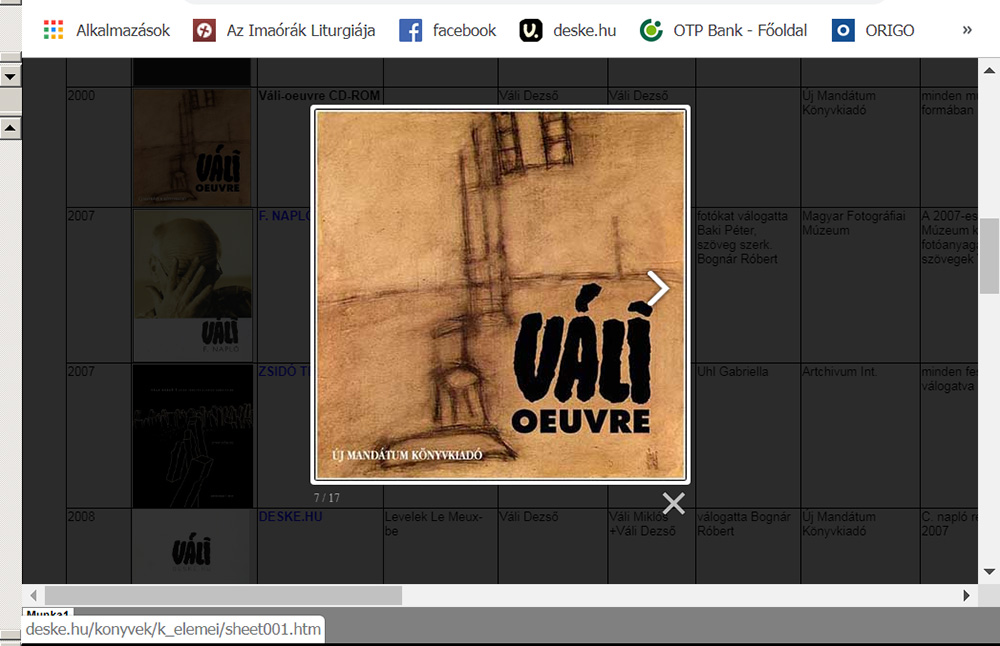
Task: Select the Uhl Gabriella cell
Action: coord(748,436)
